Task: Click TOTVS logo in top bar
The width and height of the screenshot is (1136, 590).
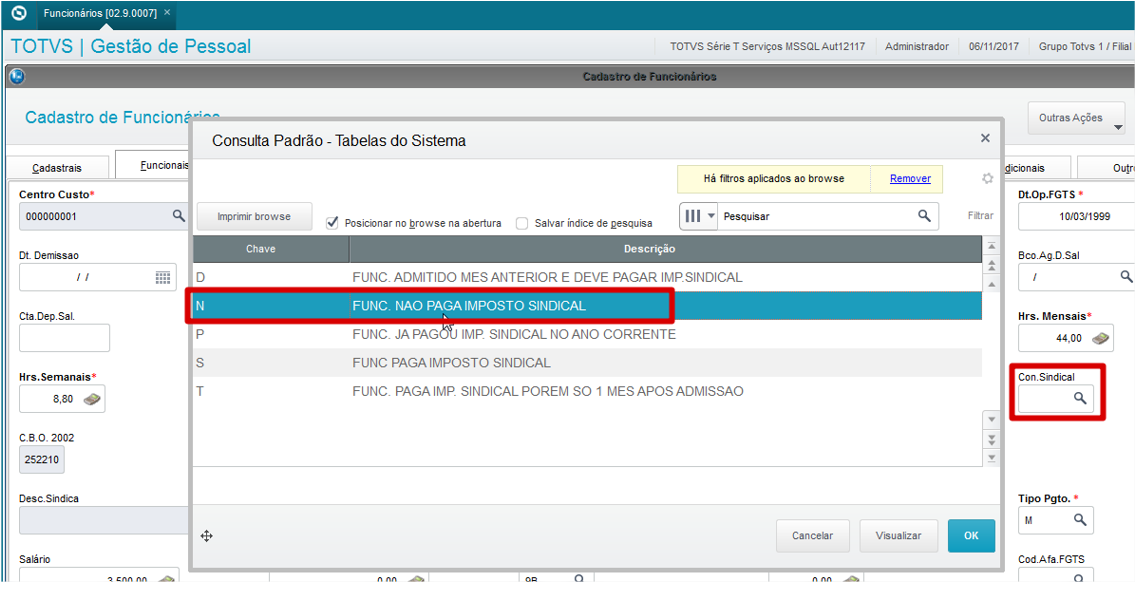Action: (20, 13)
